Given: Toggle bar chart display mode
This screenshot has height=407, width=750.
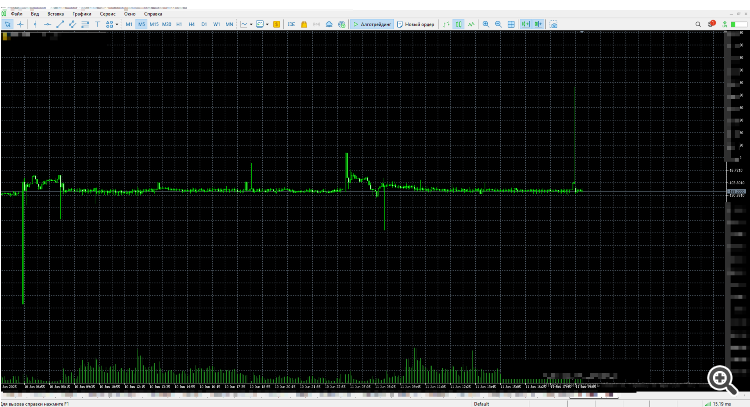Looking at the screenshot, I should click(x=446, y=24).
